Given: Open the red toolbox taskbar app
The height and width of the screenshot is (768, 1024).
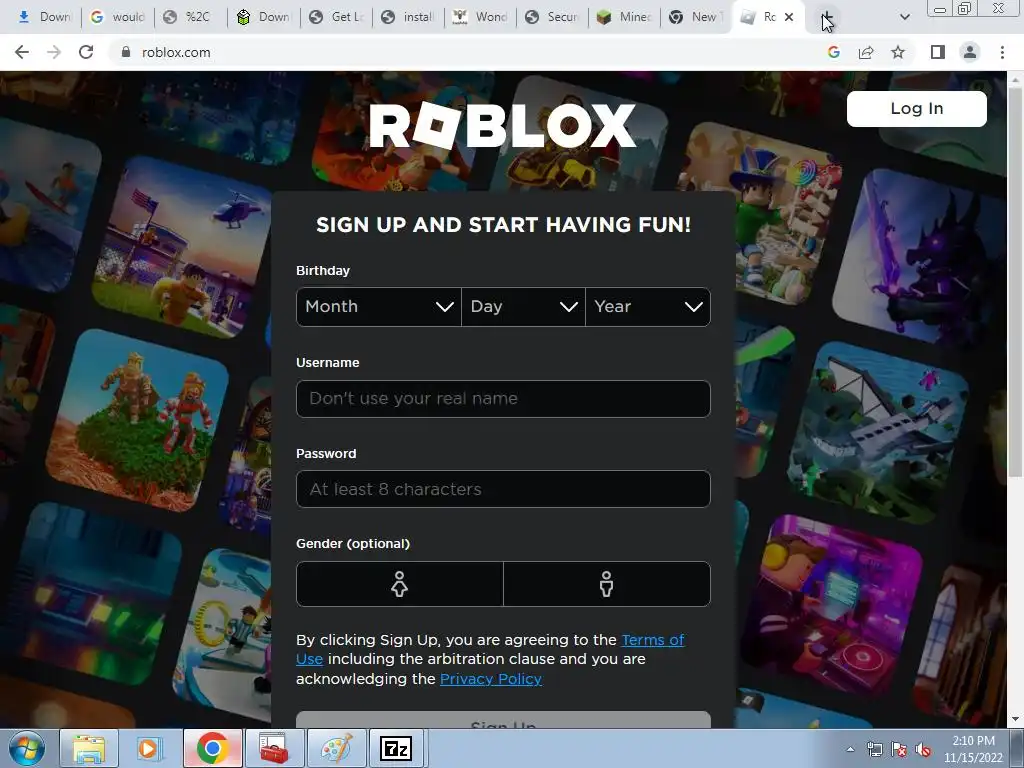Looking at the screenshot, I should click(274, 748).
